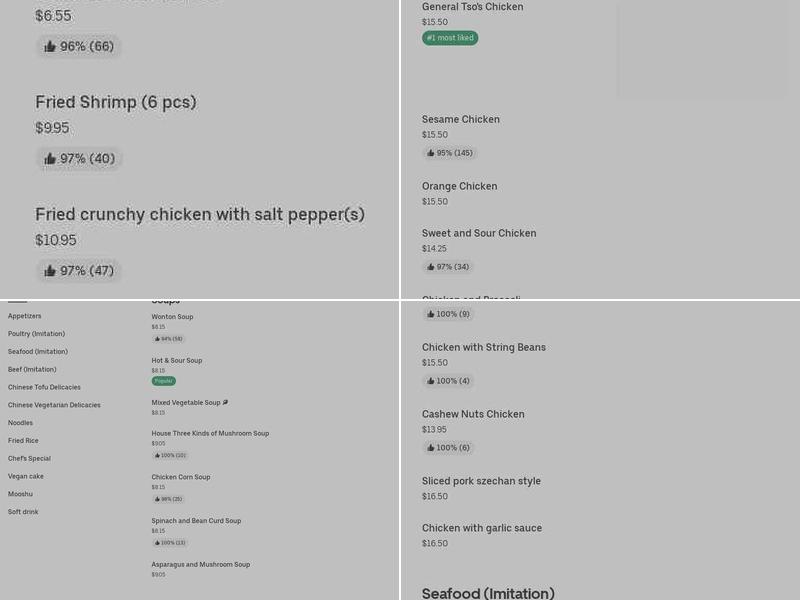Screen dimensions: 800x600
Task: Open Hot & Sour Soup item
Action: [177, 361]
